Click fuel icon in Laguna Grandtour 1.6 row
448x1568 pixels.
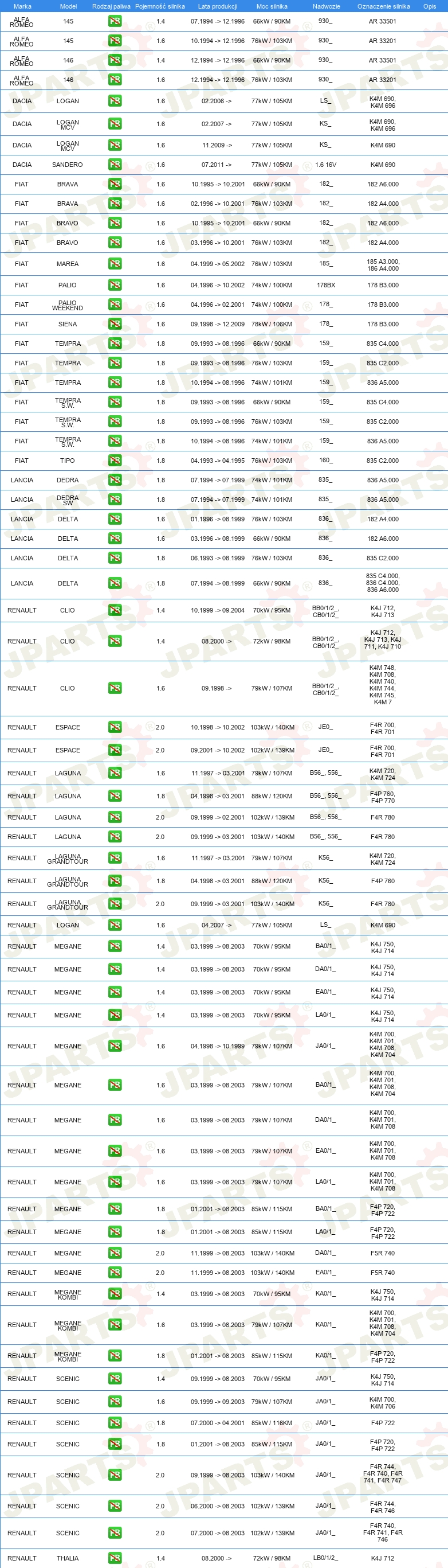click(x=115, y=857)
